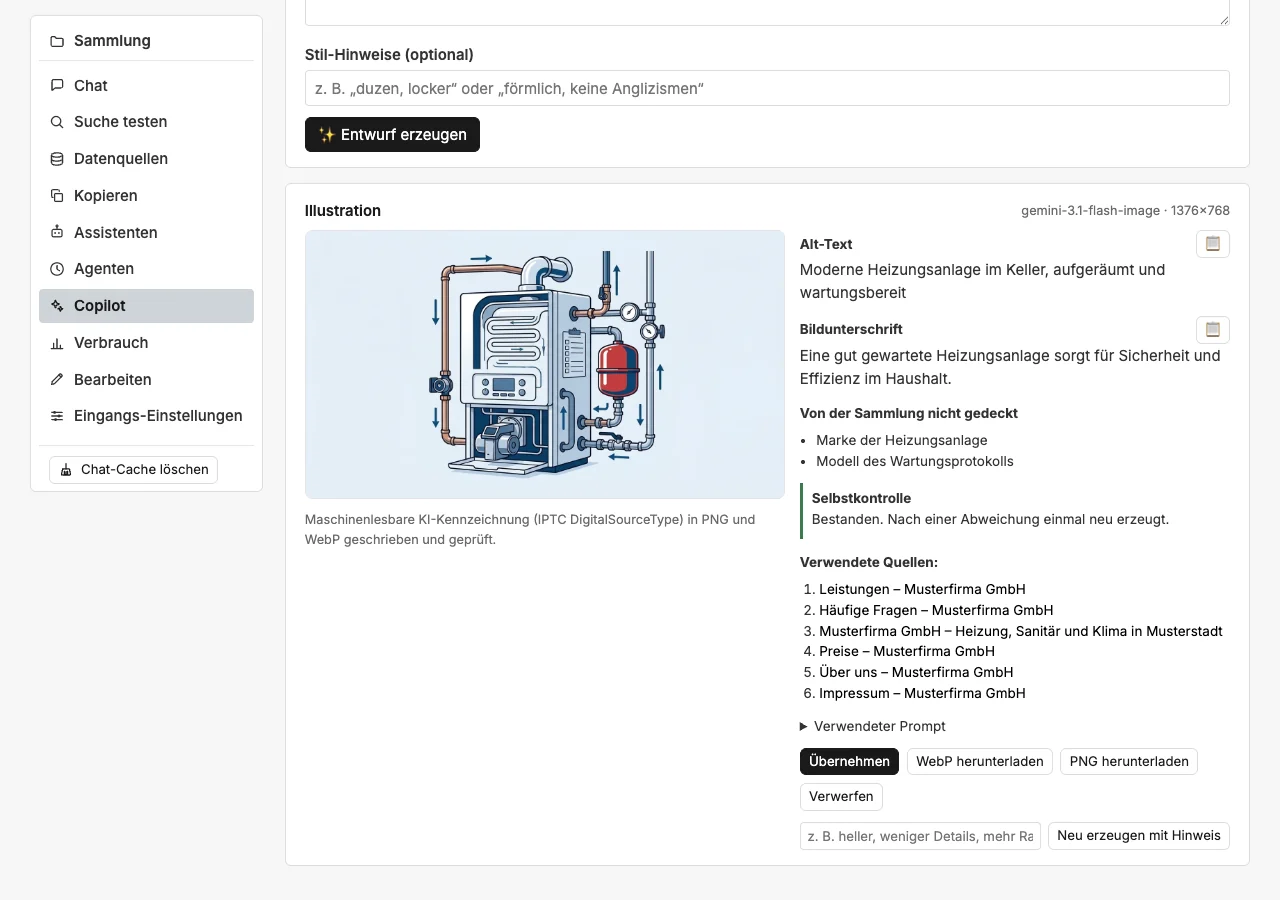Copy the Bildunterschrift with clipboard icon
1280x900 pixels.
(1213, 330)
